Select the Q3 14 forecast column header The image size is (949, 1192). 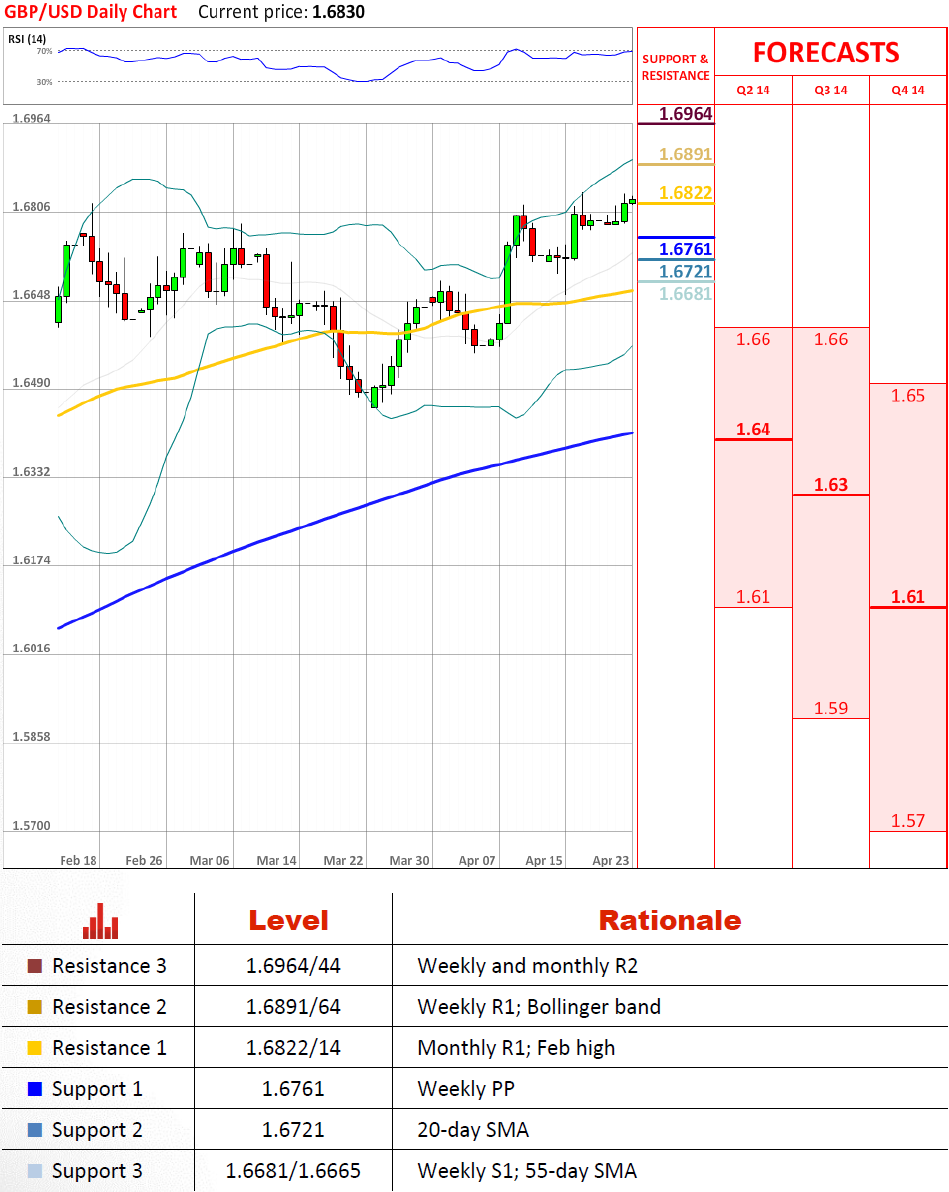click(x=830, y=90)
